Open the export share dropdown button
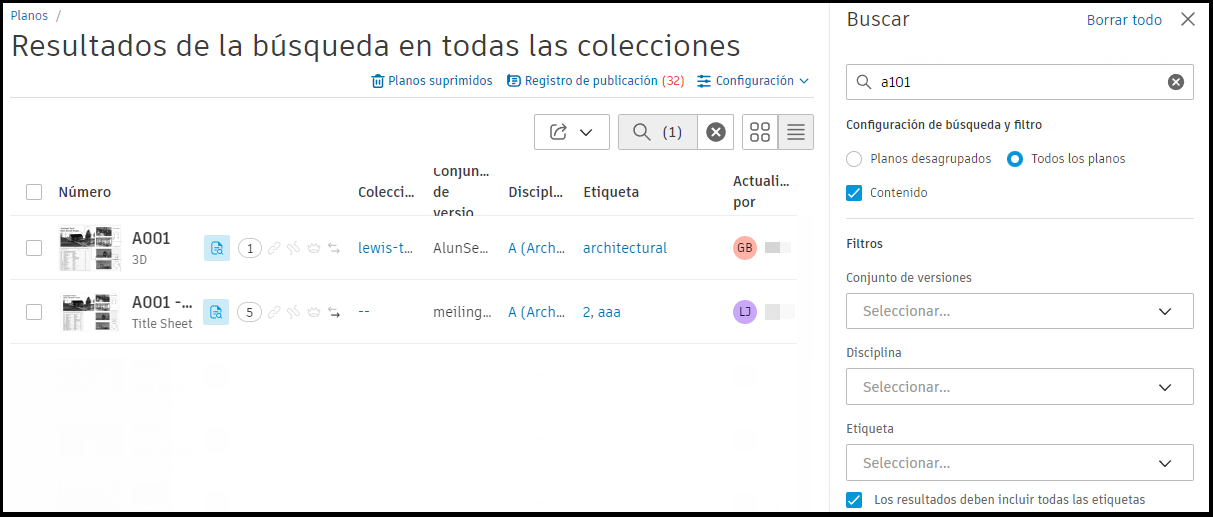The width and height of the screenshot is (1213, 517). (x=572, y=132)
